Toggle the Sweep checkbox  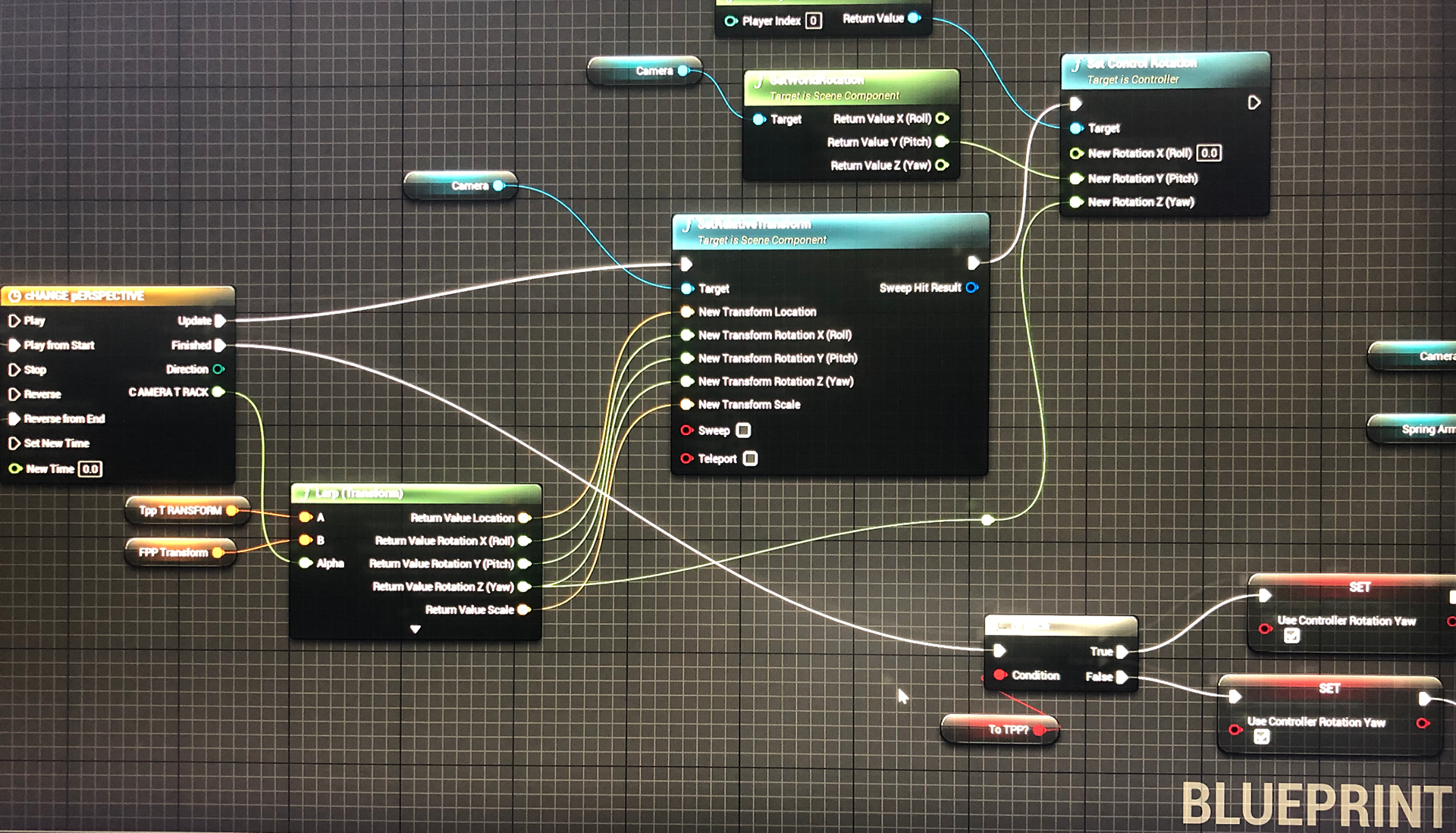pyautogui.click(x=744, y=431)
